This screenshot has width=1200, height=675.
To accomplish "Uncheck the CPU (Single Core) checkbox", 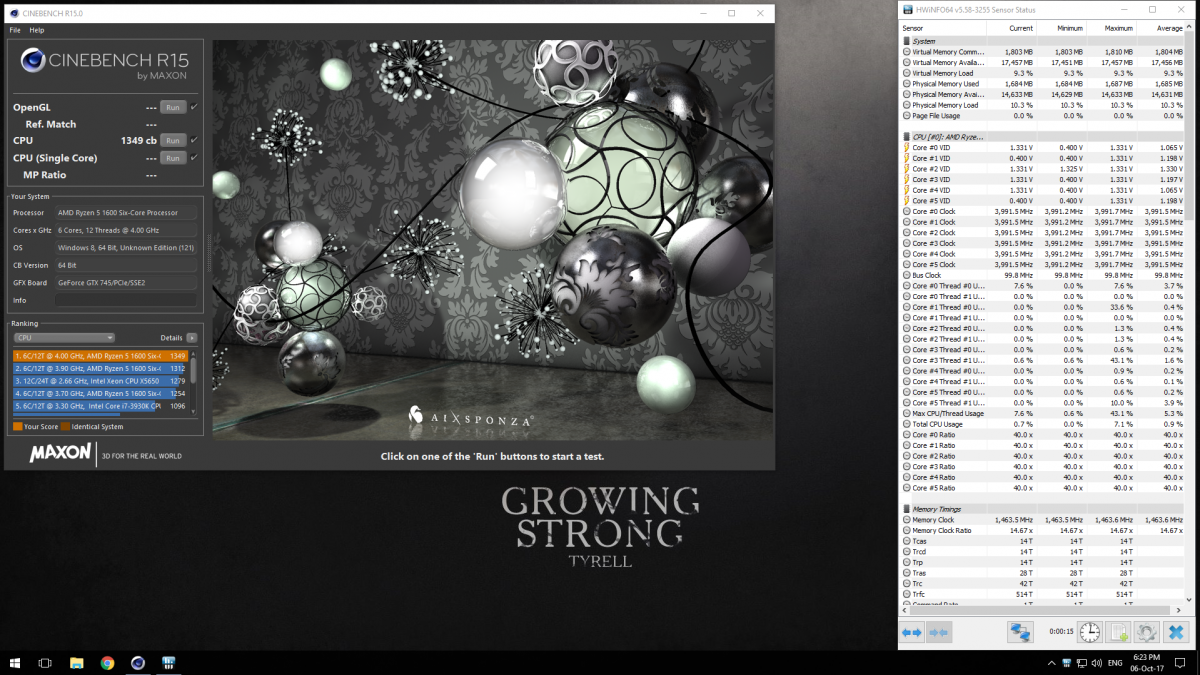I will 193,158.
